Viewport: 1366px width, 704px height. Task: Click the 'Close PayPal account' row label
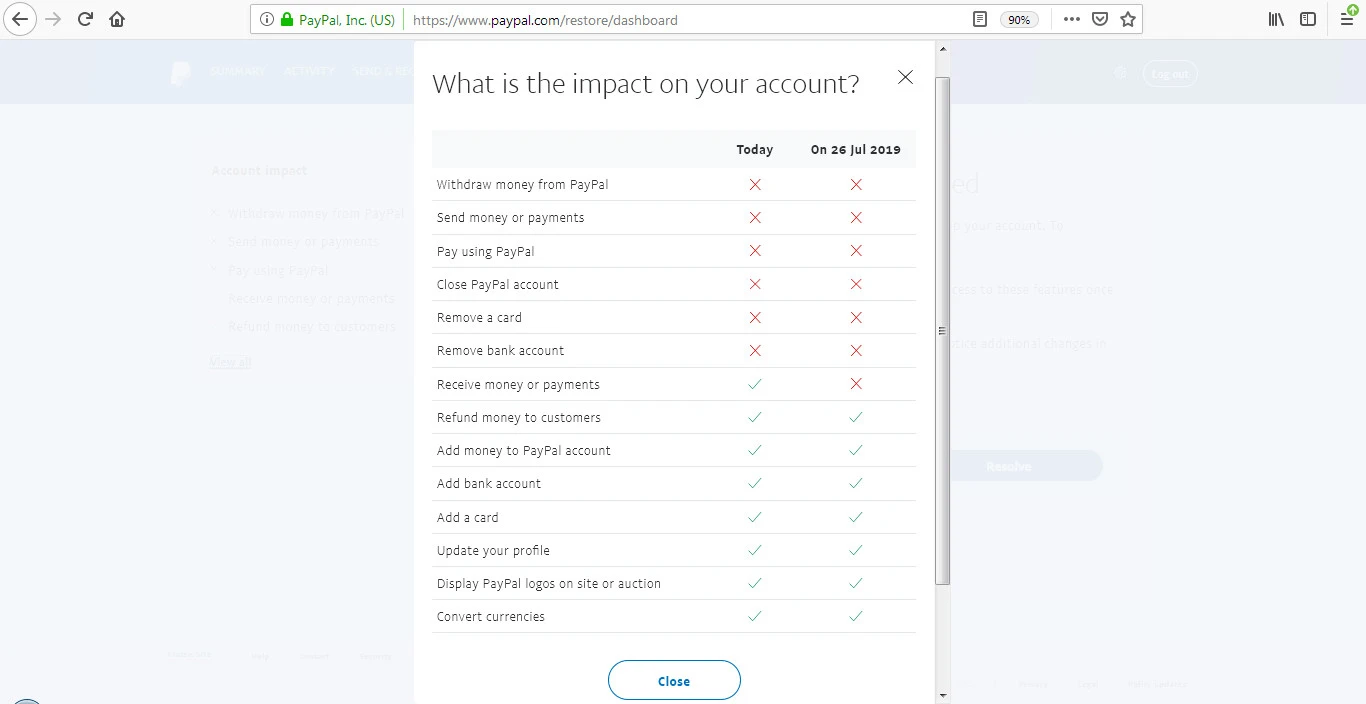click(x=498, y=284)
